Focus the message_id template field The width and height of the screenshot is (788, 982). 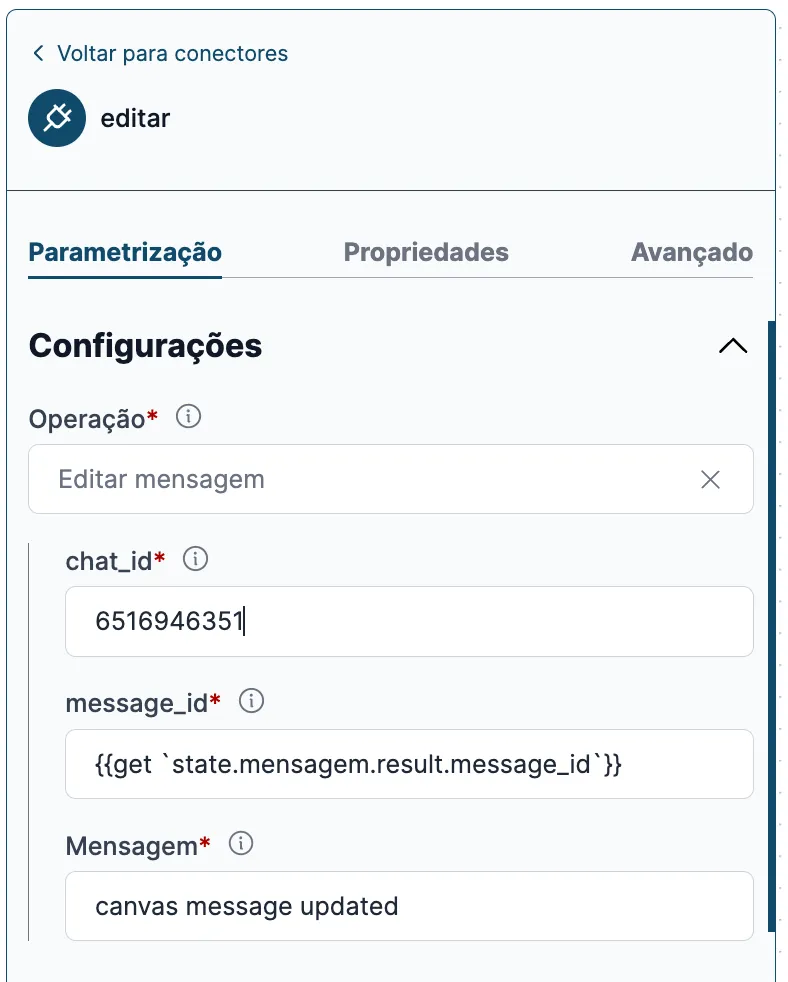click(409, 764)
